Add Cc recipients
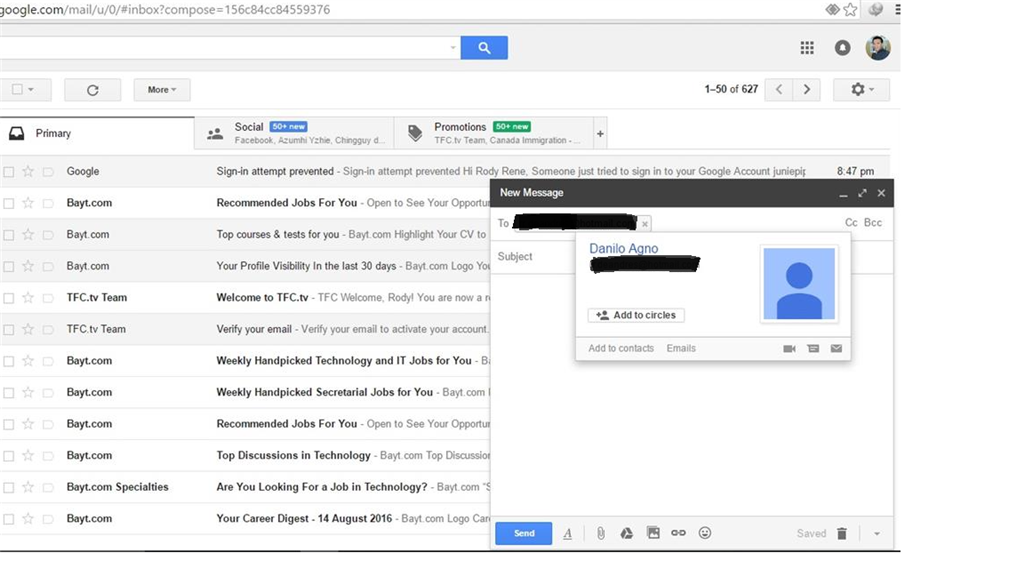Image resolution: width=1024 pixels, height=576 pixels. [x=851, y=223]
